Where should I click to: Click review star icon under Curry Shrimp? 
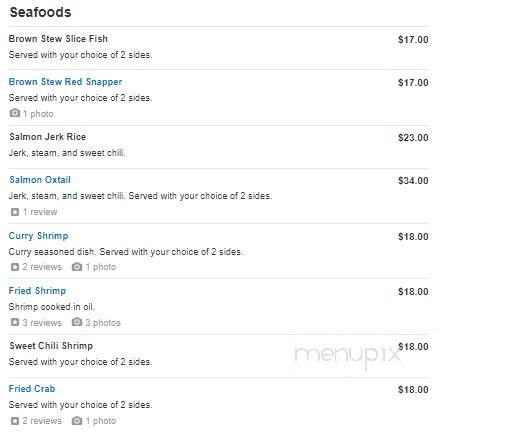point(15,267)
